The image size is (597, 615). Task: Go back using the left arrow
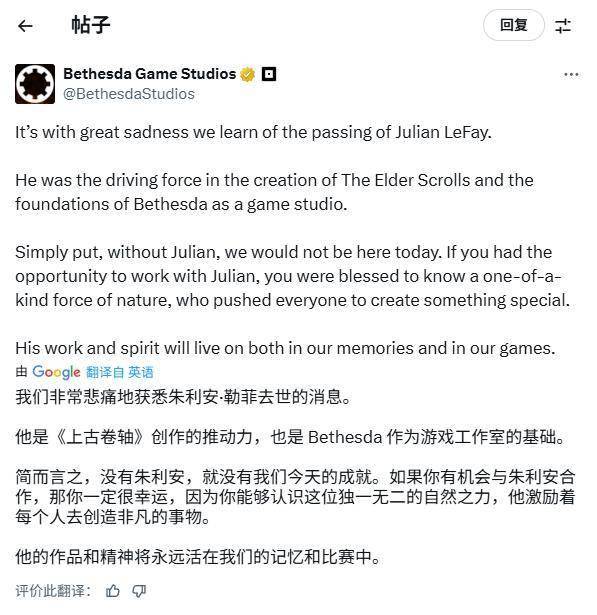(25, 26)
